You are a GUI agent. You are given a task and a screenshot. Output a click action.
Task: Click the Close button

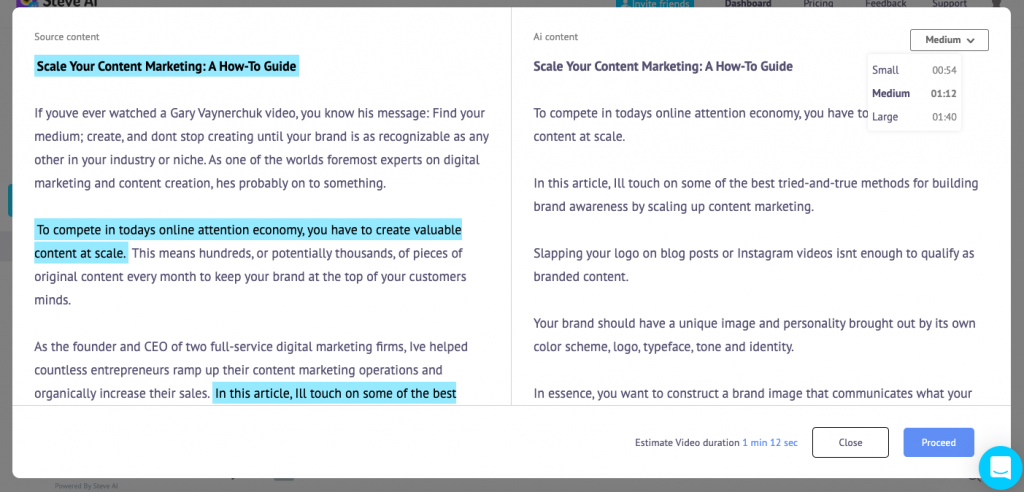tap(850, 442)
